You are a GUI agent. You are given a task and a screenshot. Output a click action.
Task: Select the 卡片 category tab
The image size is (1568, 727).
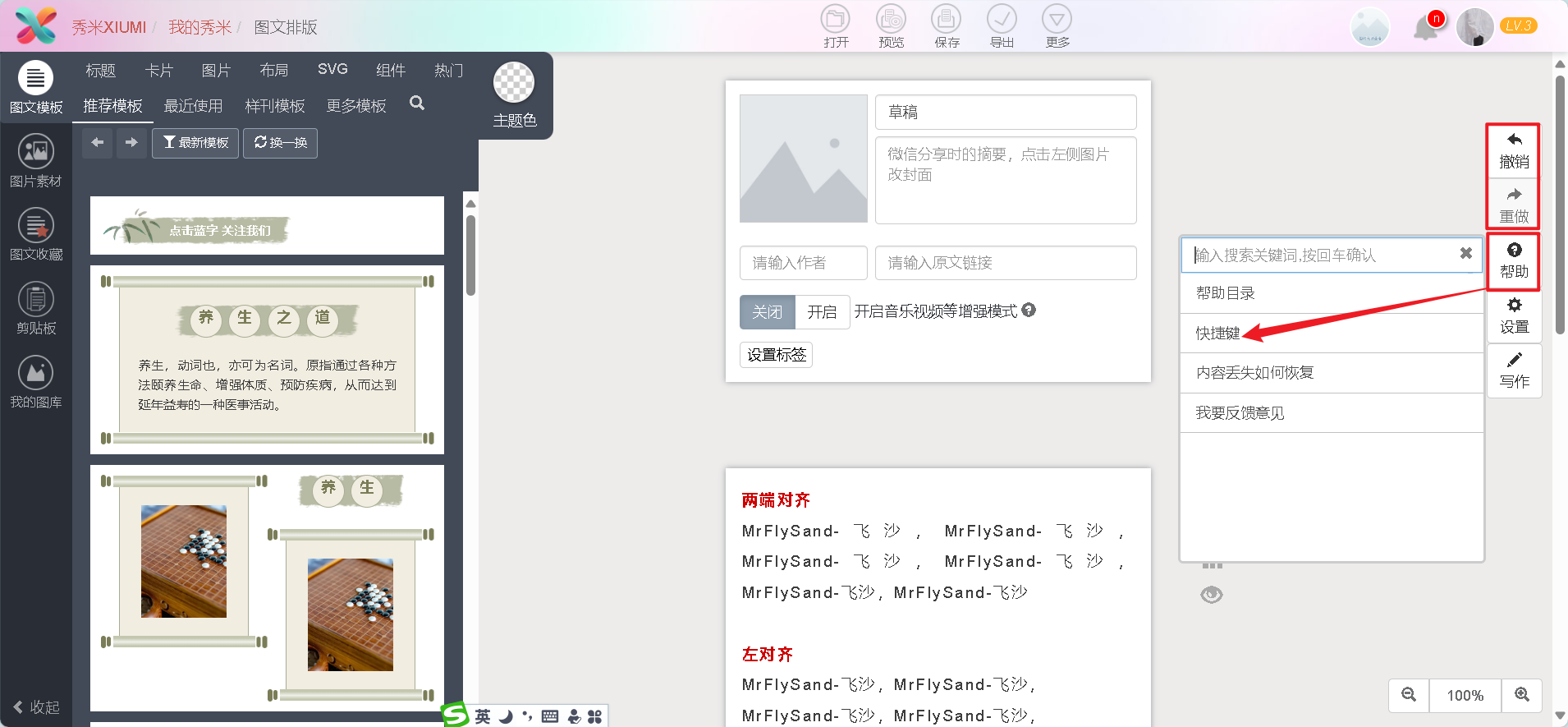(158, 71)
